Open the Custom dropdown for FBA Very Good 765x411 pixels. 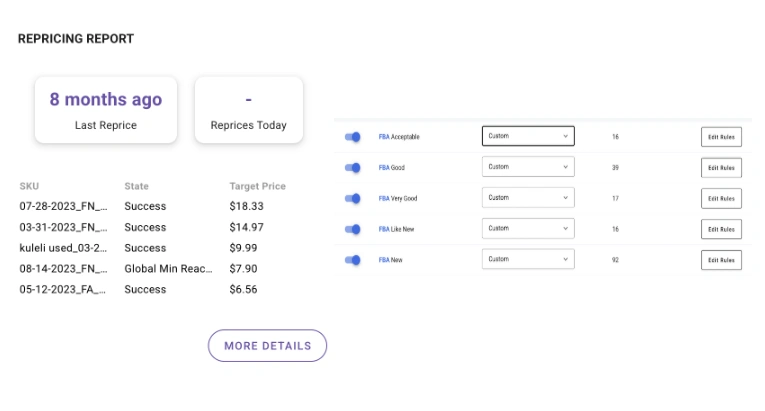click(x=528, y=197)
